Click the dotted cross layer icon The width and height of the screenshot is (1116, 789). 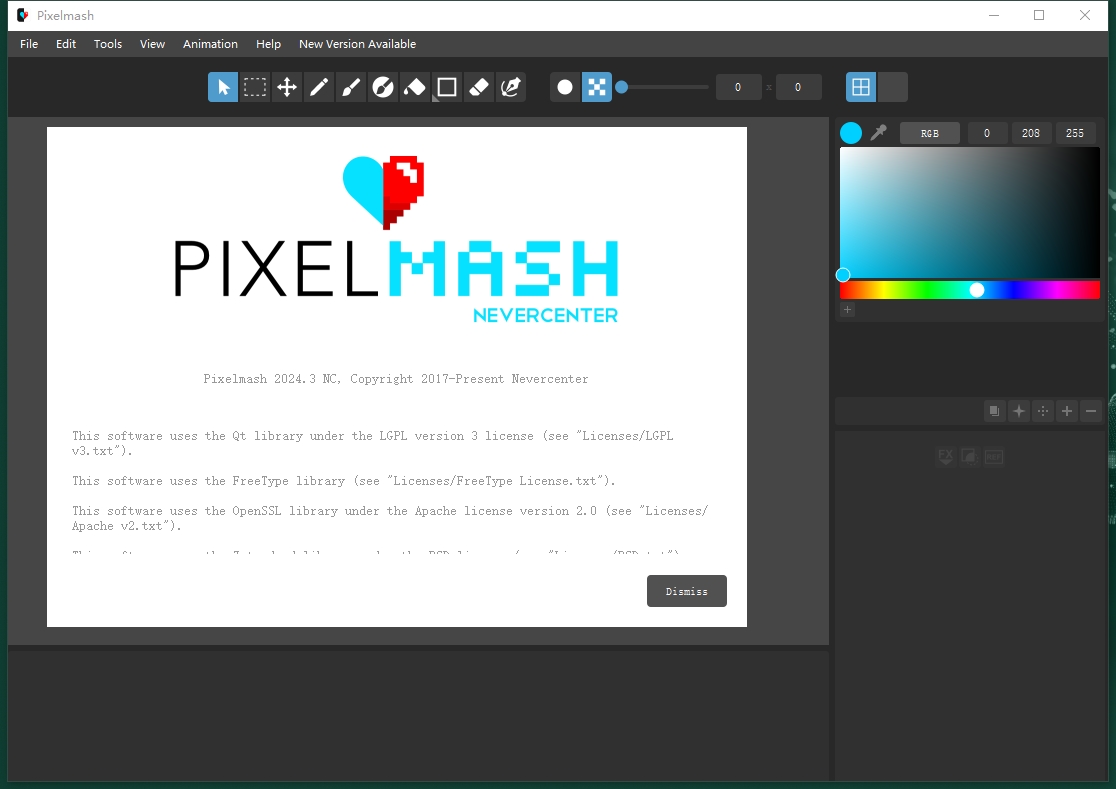click(x=1043, y=411)
